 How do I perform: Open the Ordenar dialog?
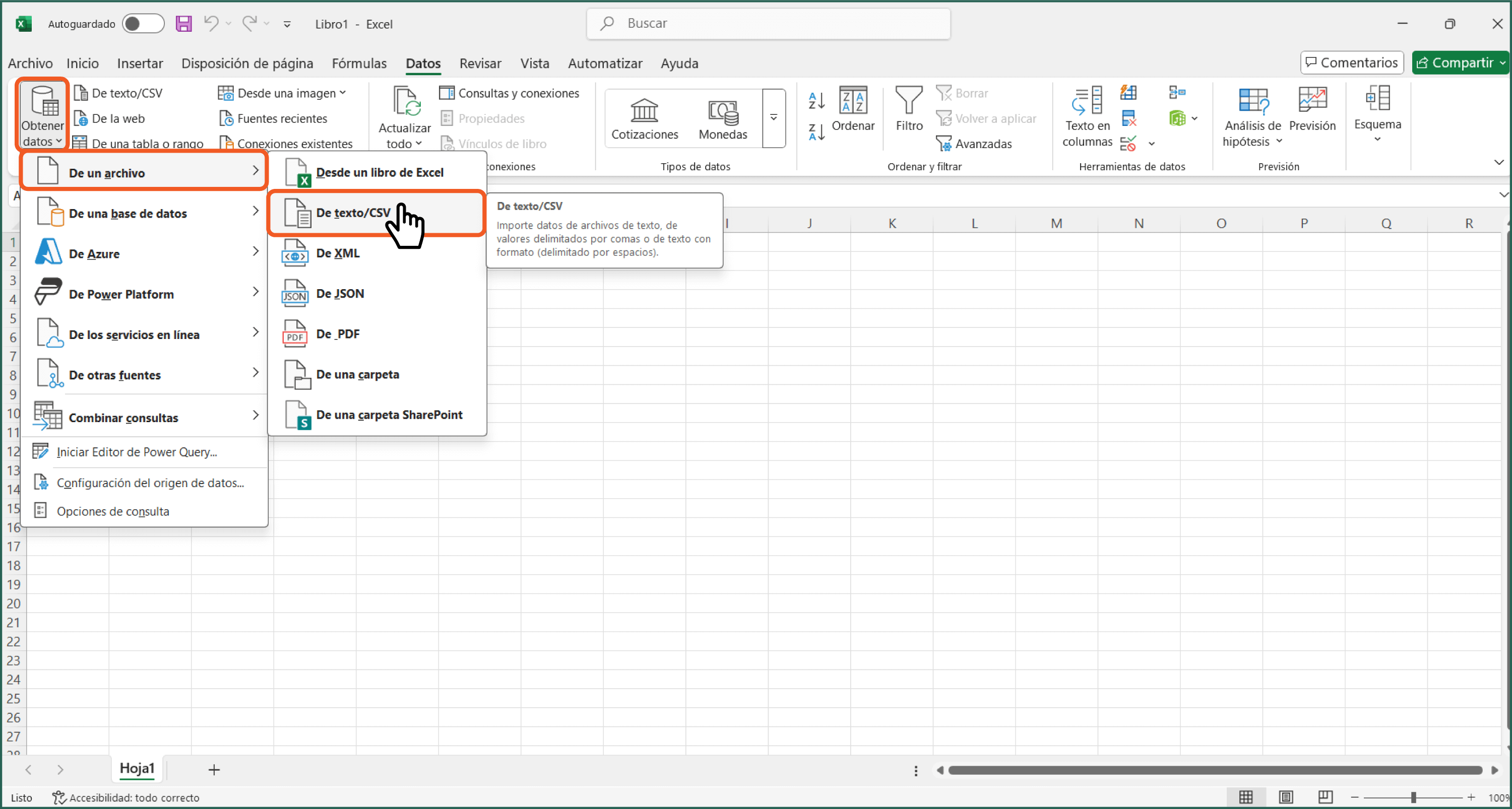click(x=853, y=109)
